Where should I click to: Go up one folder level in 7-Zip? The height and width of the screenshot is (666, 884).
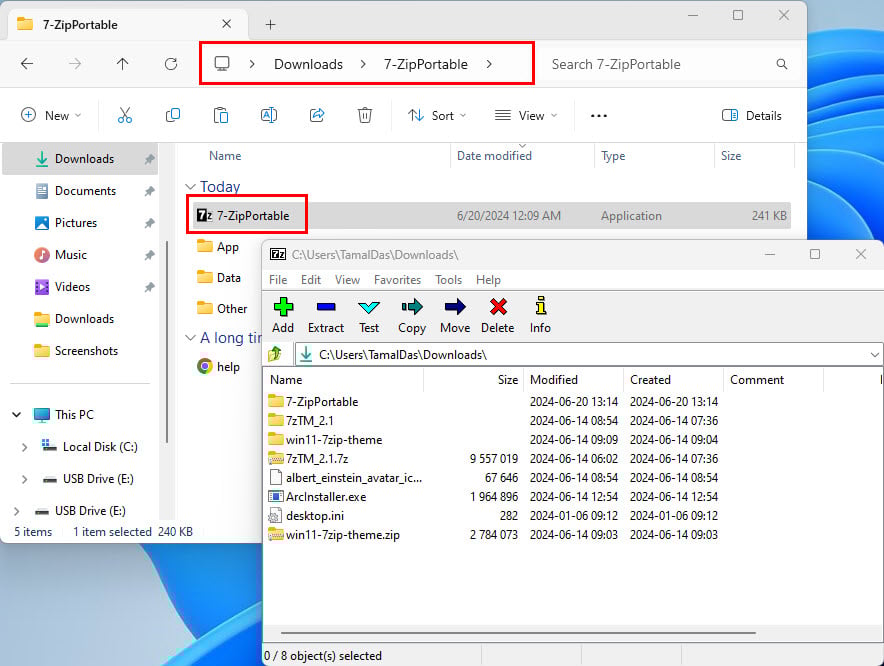(x=276, y=355)
